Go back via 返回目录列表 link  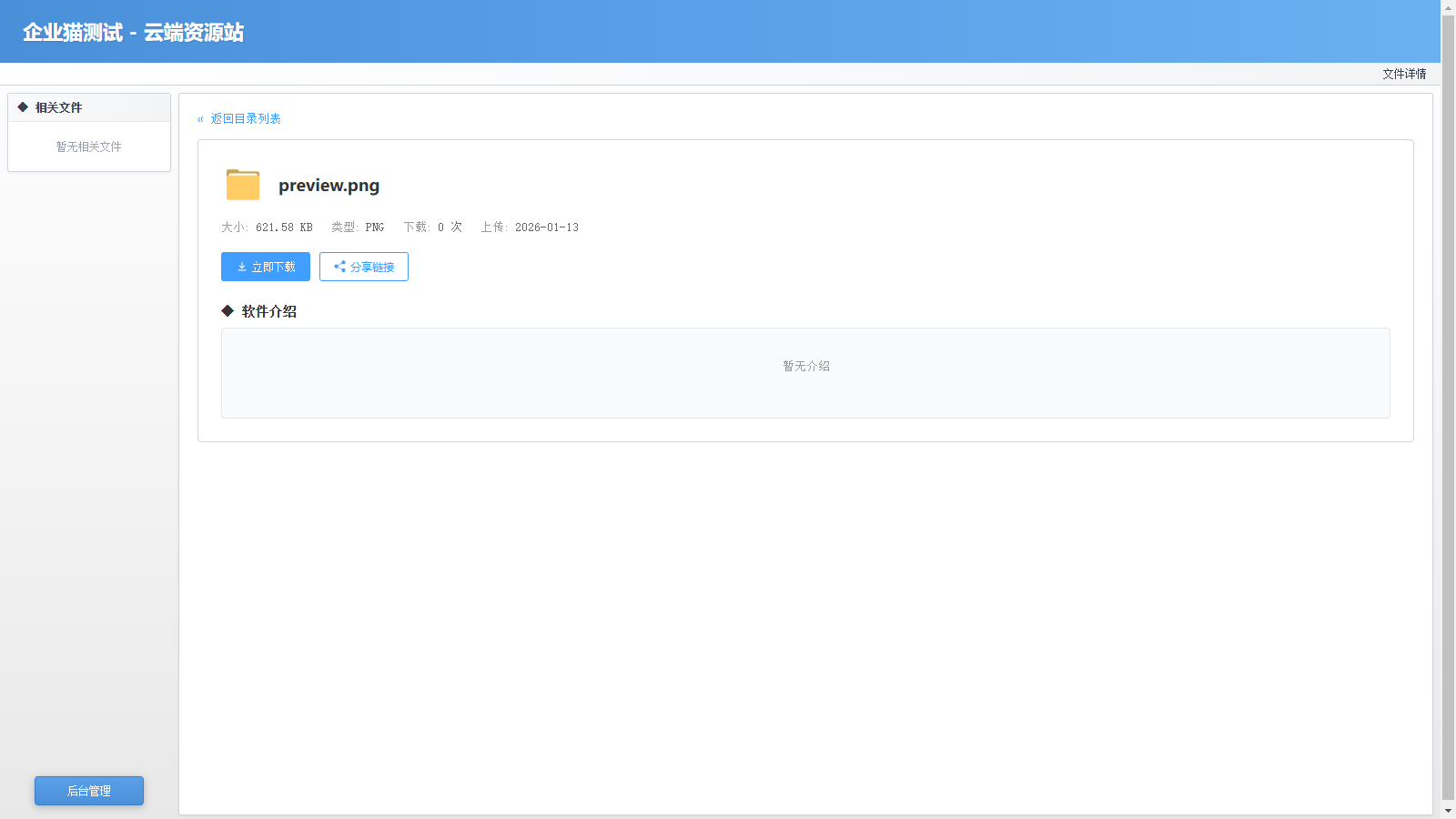click(245, 118)
